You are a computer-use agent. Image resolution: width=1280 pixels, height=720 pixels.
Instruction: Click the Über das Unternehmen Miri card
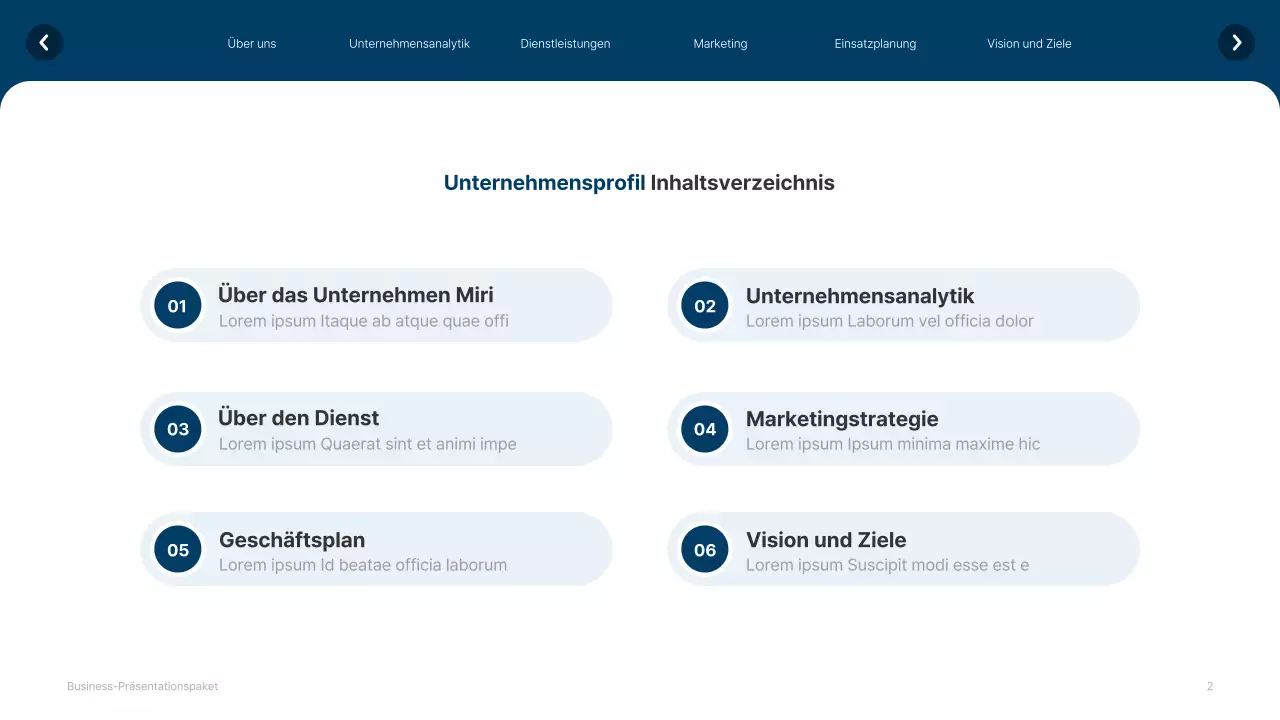pyautogui.click(x=376, y=305)
